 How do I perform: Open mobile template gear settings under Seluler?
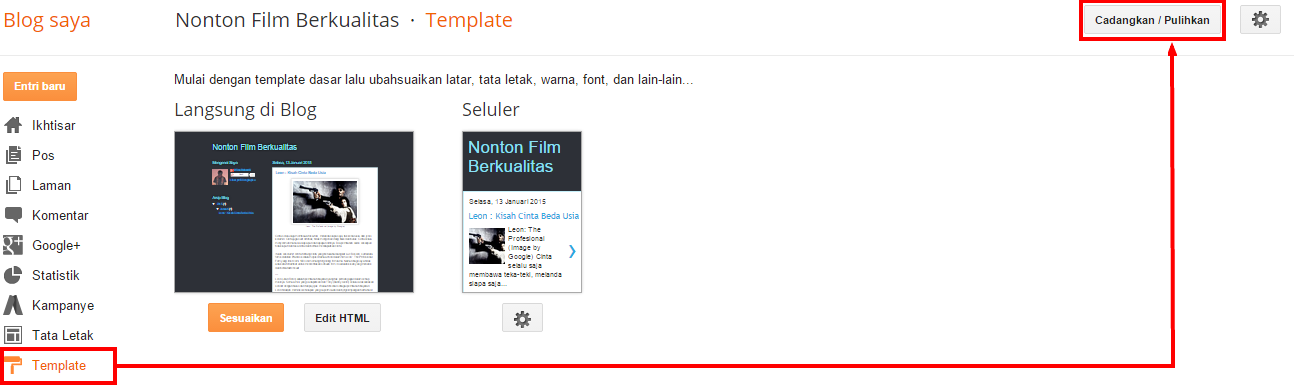click(x=522, y=318)
